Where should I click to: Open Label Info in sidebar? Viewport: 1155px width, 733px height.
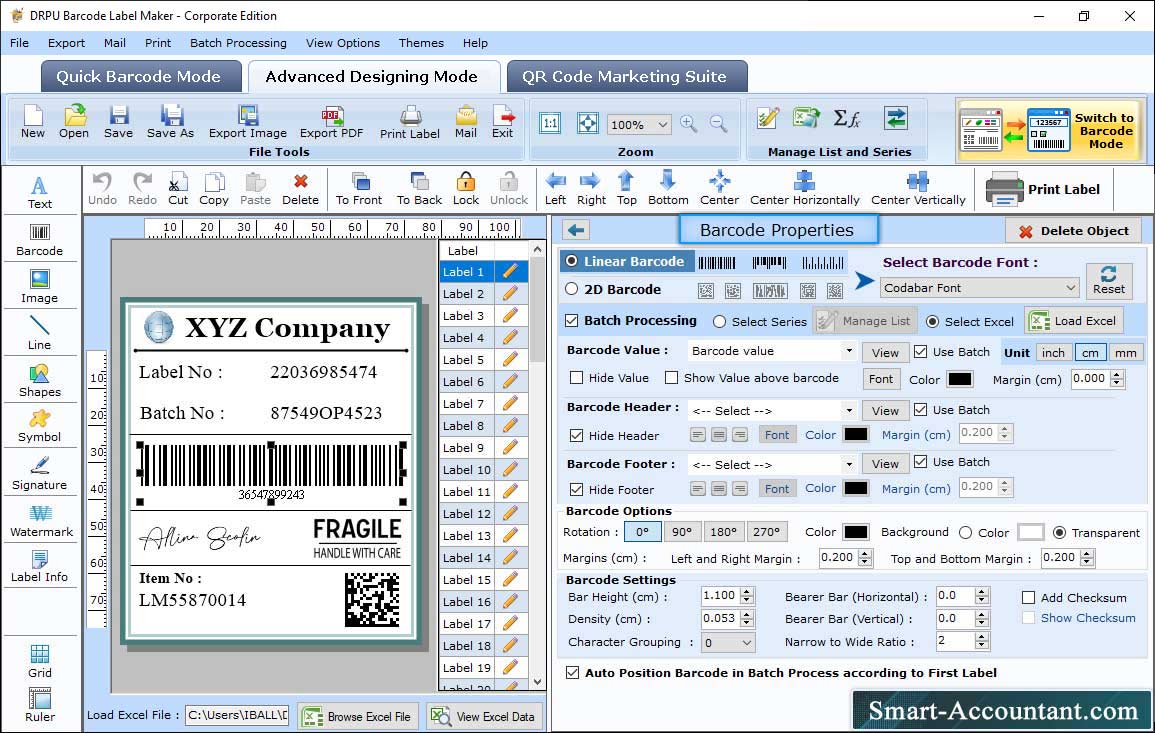pos(40,567)
